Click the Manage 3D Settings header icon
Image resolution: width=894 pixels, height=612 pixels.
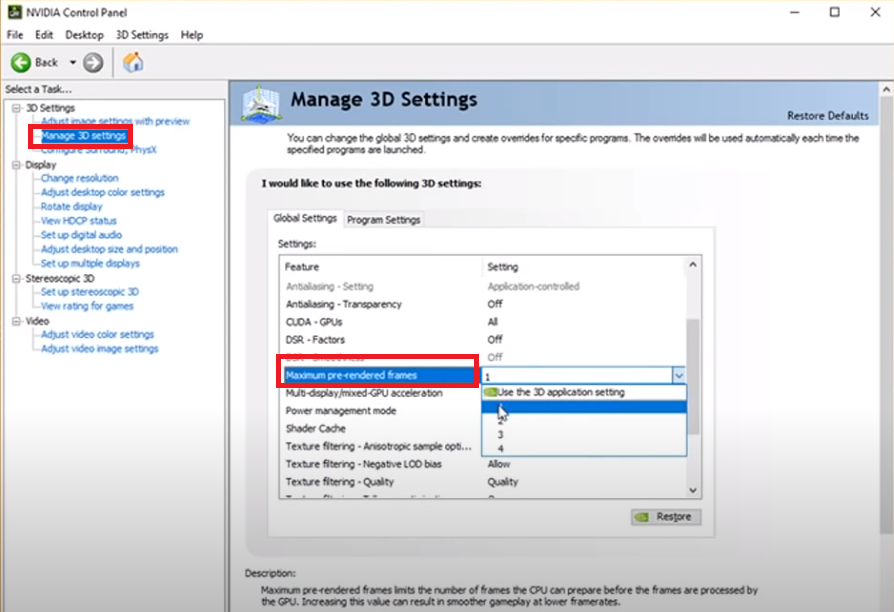pos(261,104)
